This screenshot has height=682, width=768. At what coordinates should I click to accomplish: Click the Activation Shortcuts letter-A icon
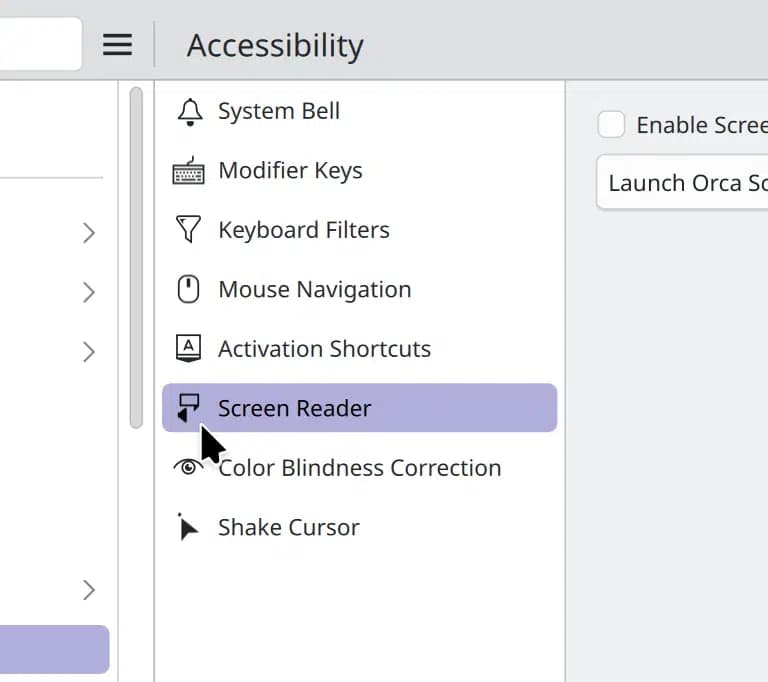tap(188, 348)
